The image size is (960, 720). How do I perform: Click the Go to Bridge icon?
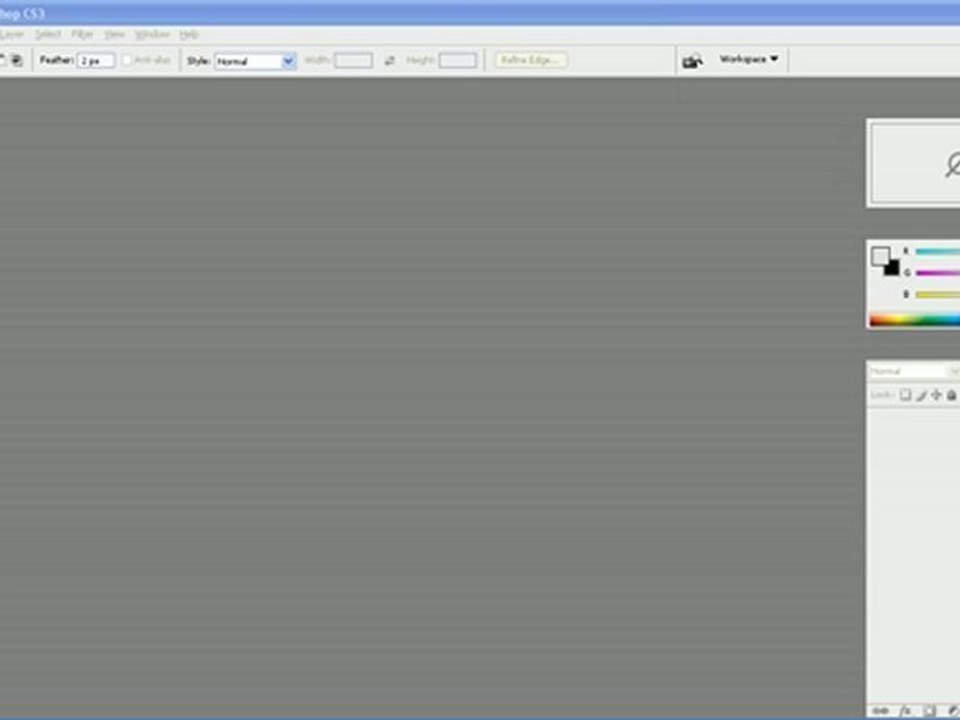(692, 61)
